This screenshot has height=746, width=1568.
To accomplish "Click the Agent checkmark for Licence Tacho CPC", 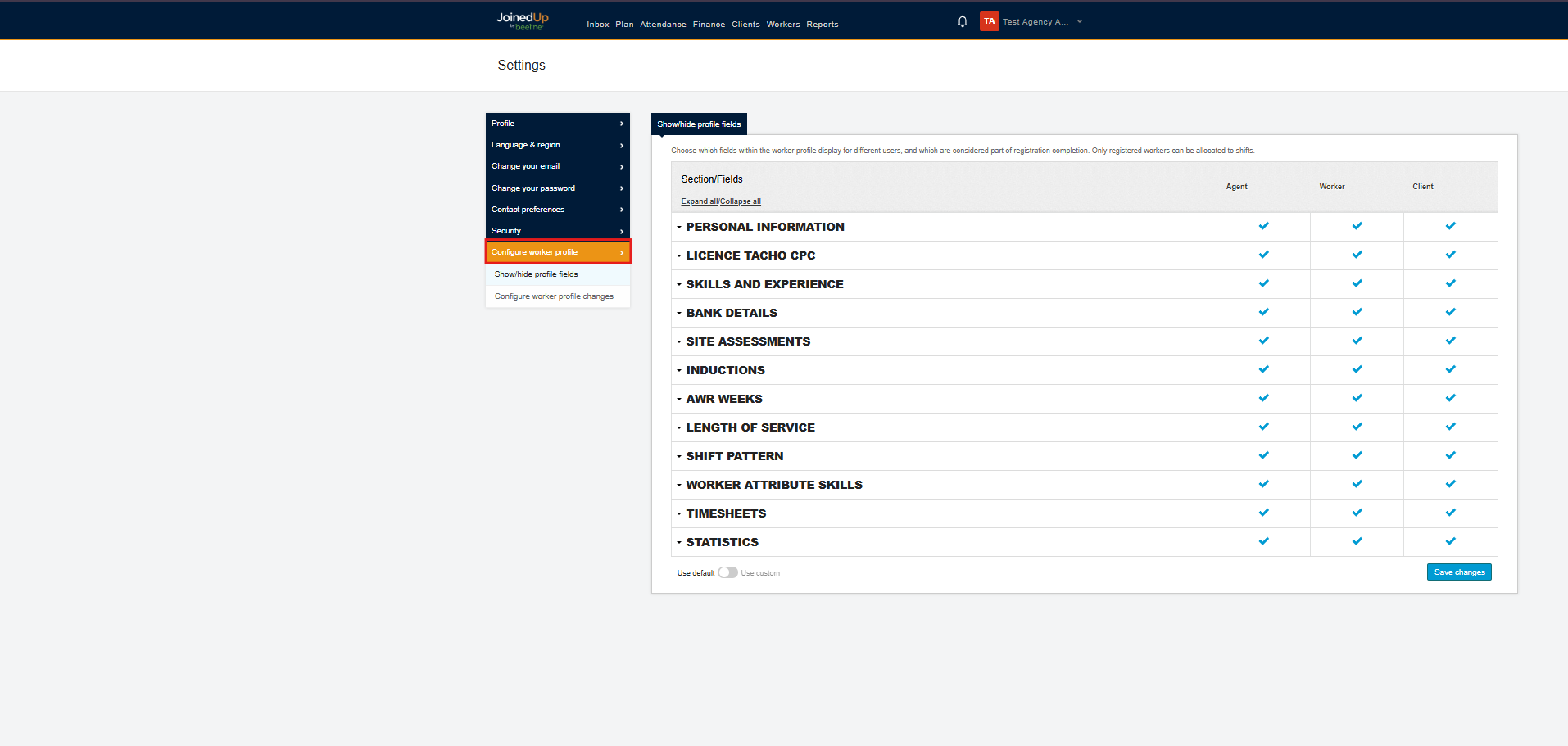I will (1263, 255).
